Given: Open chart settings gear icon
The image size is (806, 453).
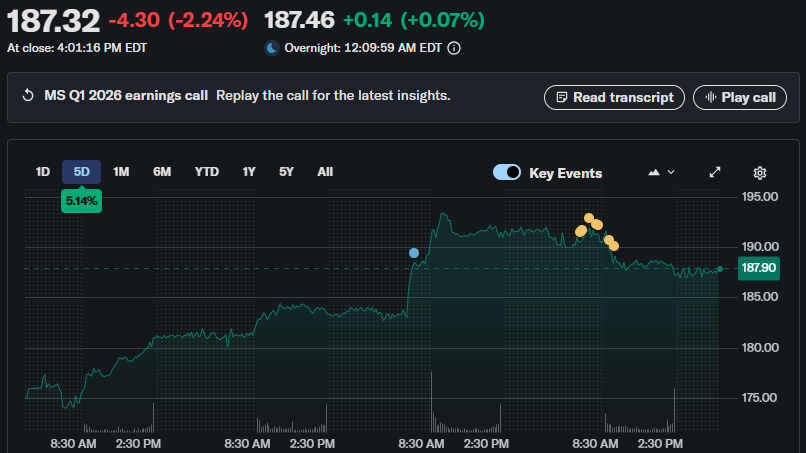Looking at the screenshot, I should click(x=760, y=172).
